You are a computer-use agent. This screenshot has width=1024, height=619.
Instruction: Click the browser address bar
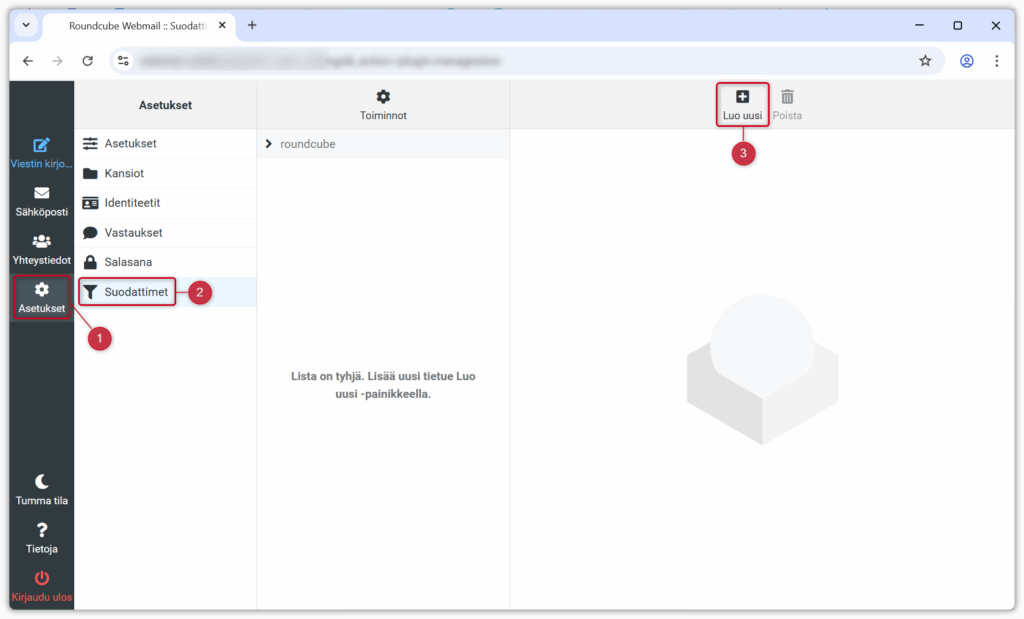(500, 61)
